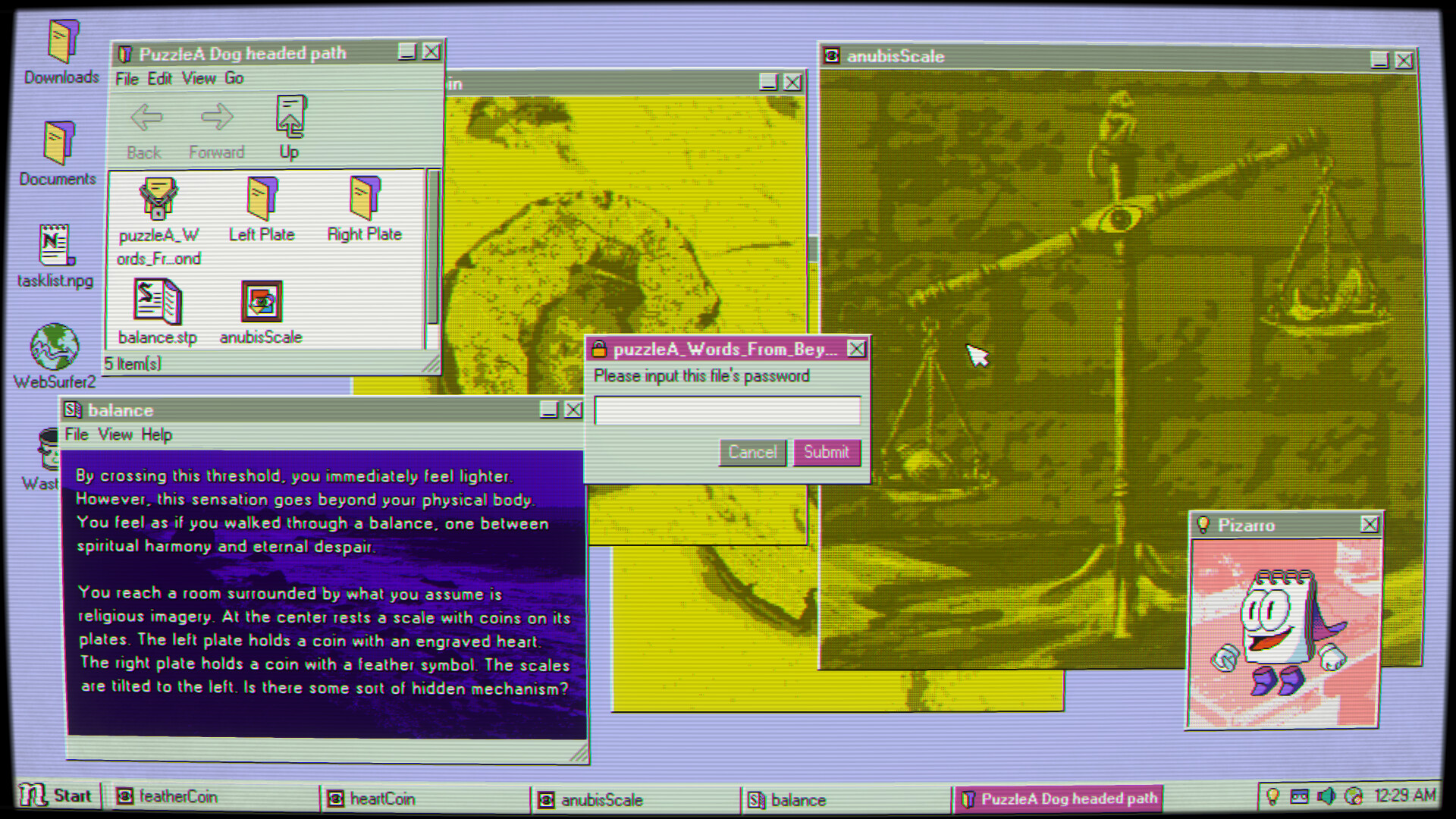Image resolution: width=1456 pixels, height=819 pixels.
Task: Open the Go menu in file browser
Action: point(234,78)
